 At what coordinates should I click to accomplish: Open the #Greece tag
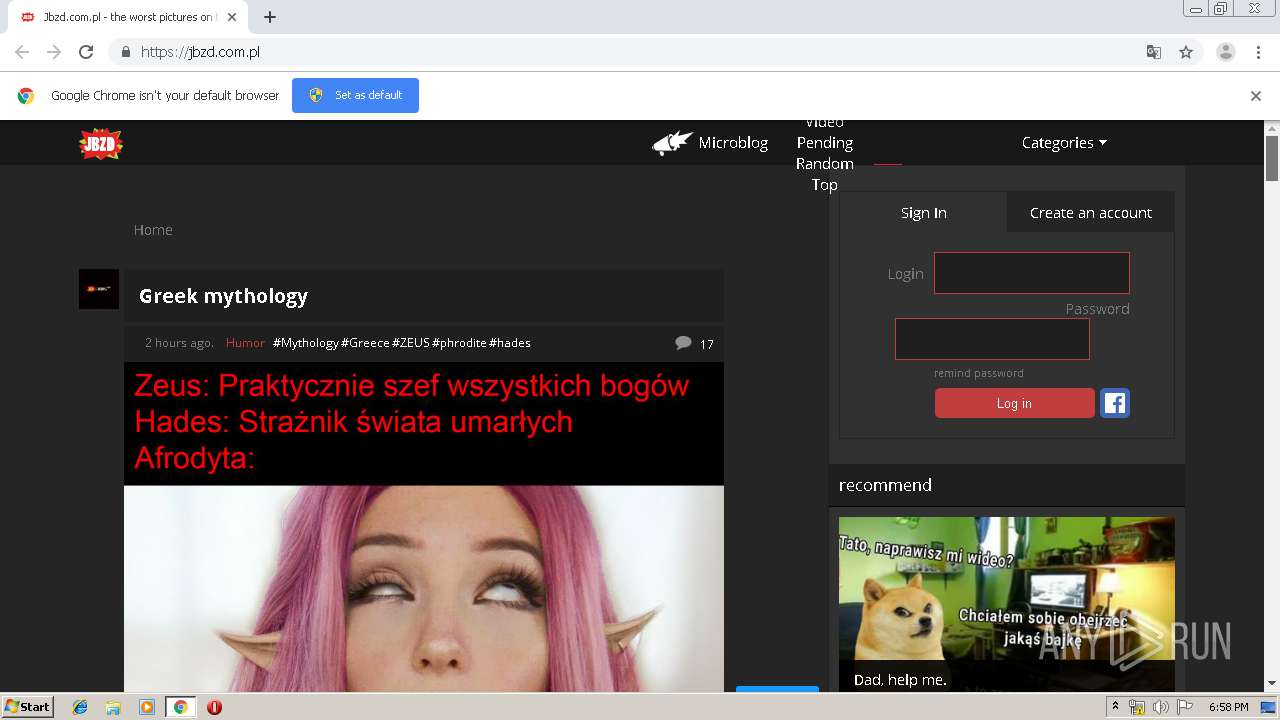(x=365, y=342)
